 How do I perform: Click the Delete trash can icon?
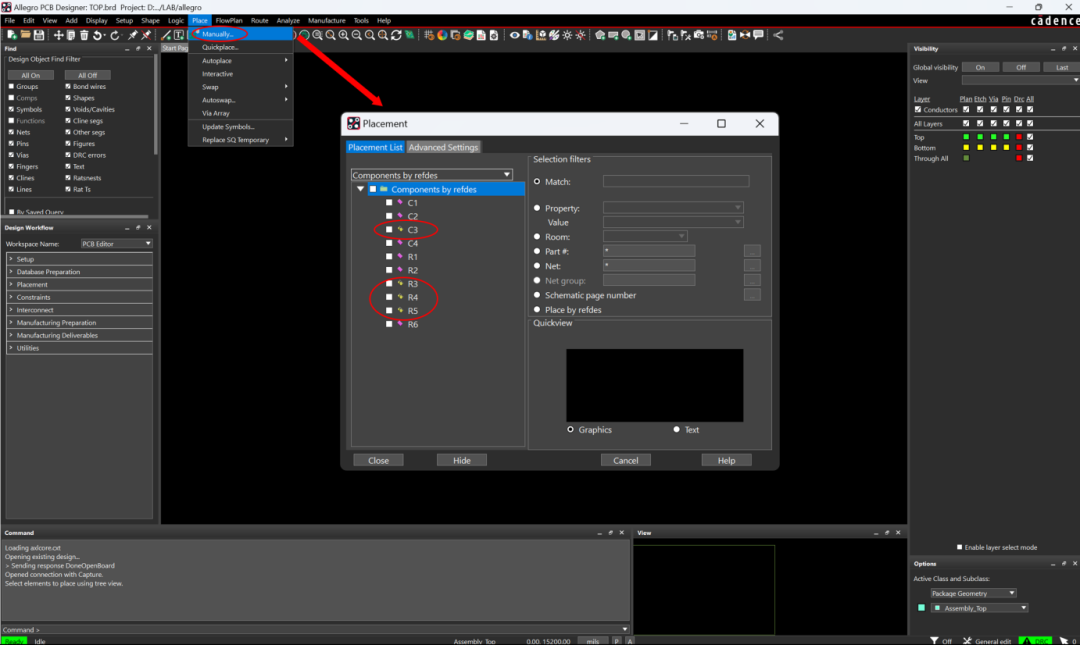[x=84, y=34]
